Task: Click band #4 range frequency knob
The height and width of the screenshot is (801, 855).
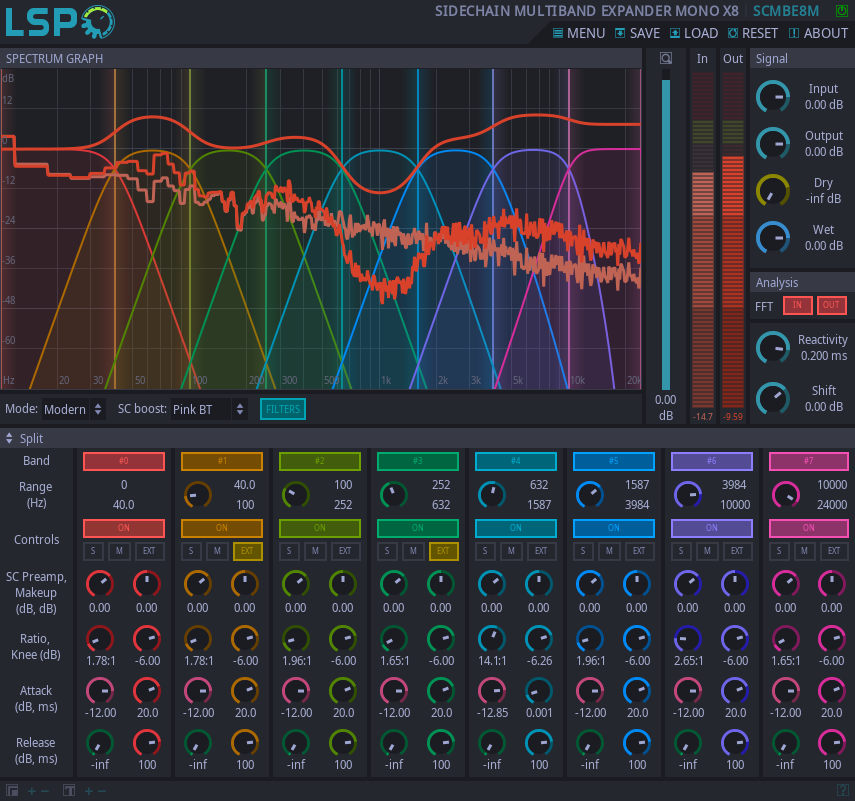Action: coord(492,495)
